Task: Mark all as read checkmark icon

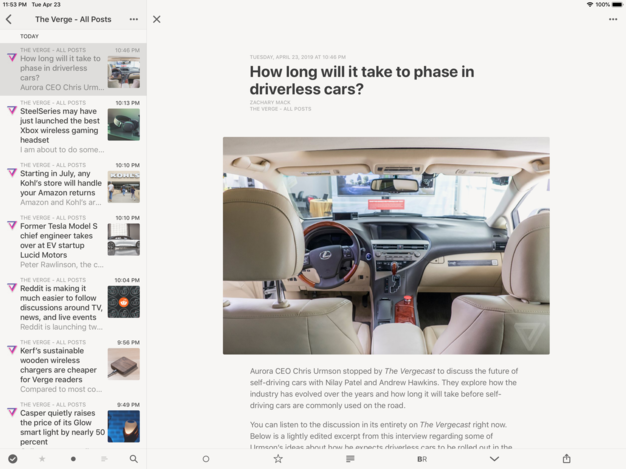Action: 13,459
